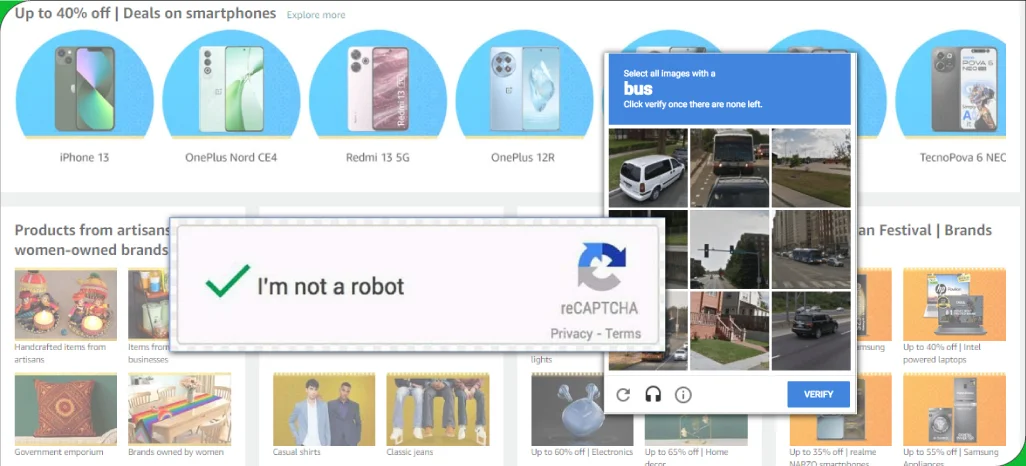The image size is (1026, 466).
Task: Open the TecnoPova 6 NEO phone image
Action: click(x=962, y=88)
